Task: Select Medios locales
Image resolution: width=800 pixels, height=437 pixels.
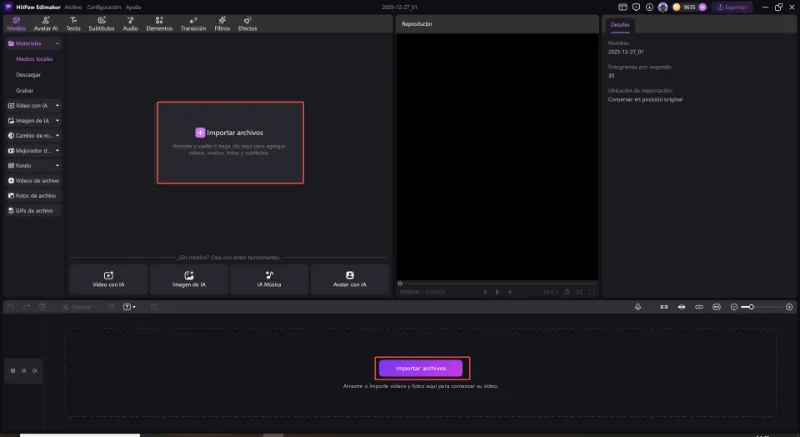Action: (34, 59)
